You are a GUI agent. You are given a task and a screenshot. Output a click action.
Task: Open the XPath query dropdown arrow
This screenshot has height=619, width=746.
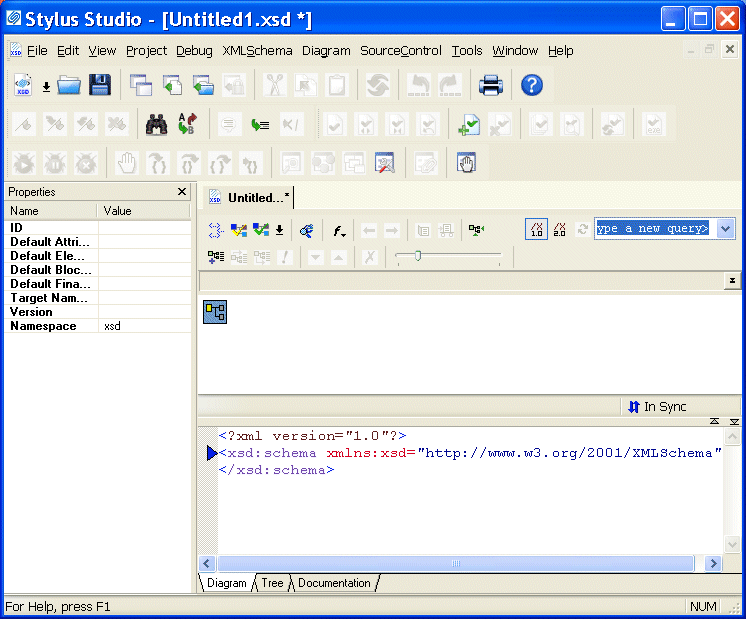(726, 229)
